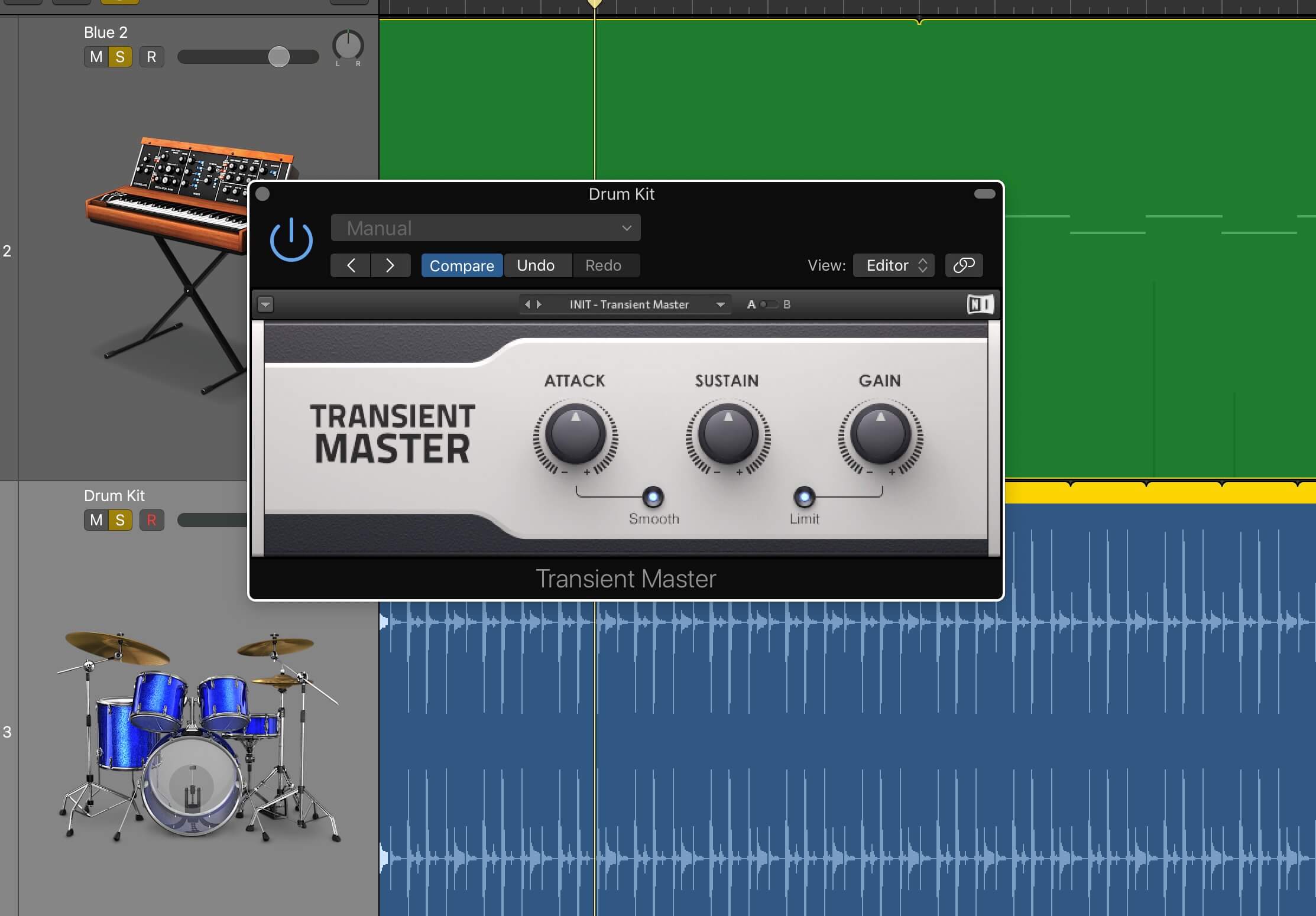The image size is (1316, 916).
Task: Click the yellow Drum Kit region header
Action: pyautogui.click(x=1160, y=493)
